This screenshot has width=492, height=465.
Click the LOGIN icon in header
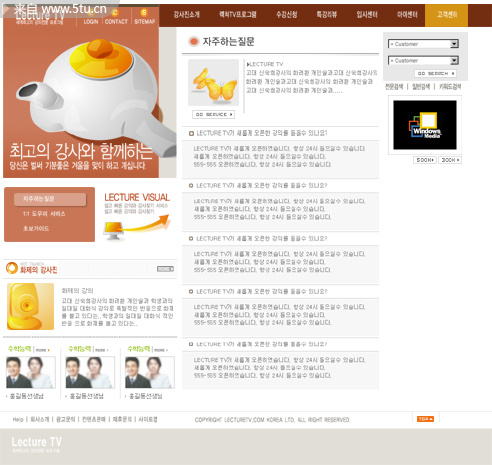click(x=91, y=17)
